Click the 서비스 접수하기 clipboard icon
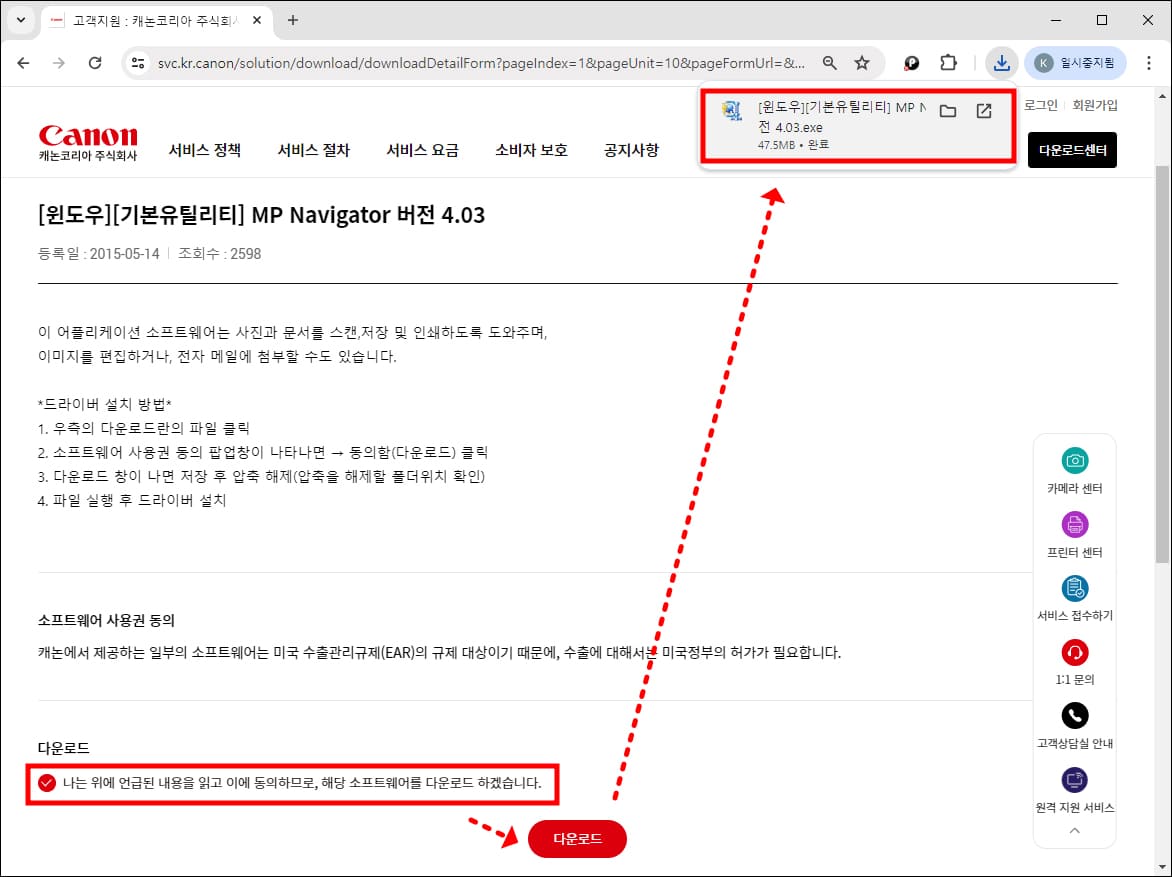Screen dimensions: 1172x877 tap(1074, 589)
